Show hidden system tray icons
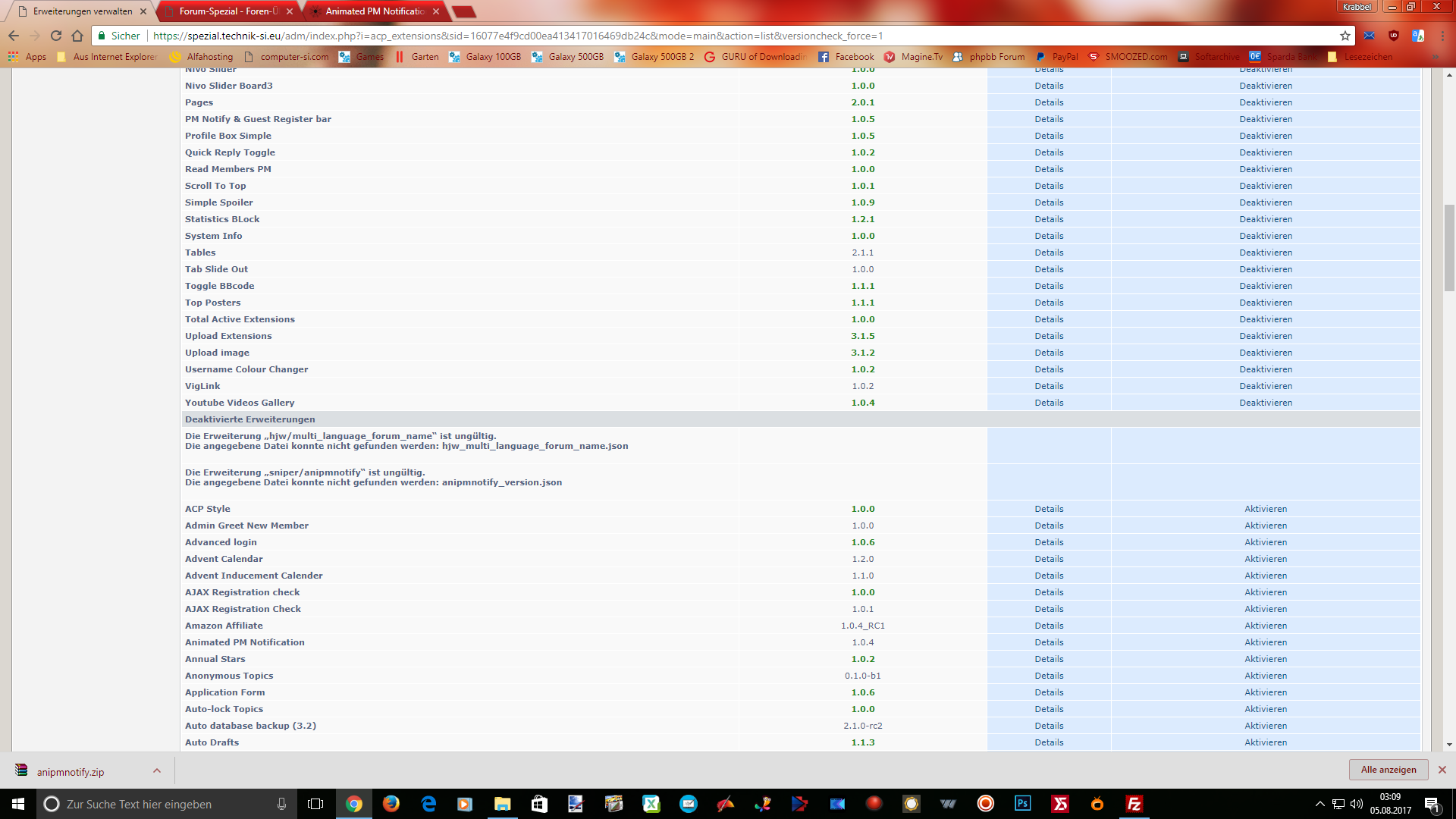Viewport: 1456px width, 819px height. (1319, 804)
